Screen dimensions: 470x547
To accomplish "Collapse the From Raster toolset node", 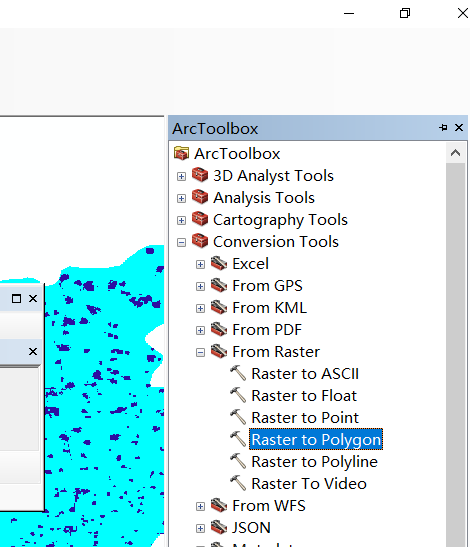I will click(x=200, y=352).
